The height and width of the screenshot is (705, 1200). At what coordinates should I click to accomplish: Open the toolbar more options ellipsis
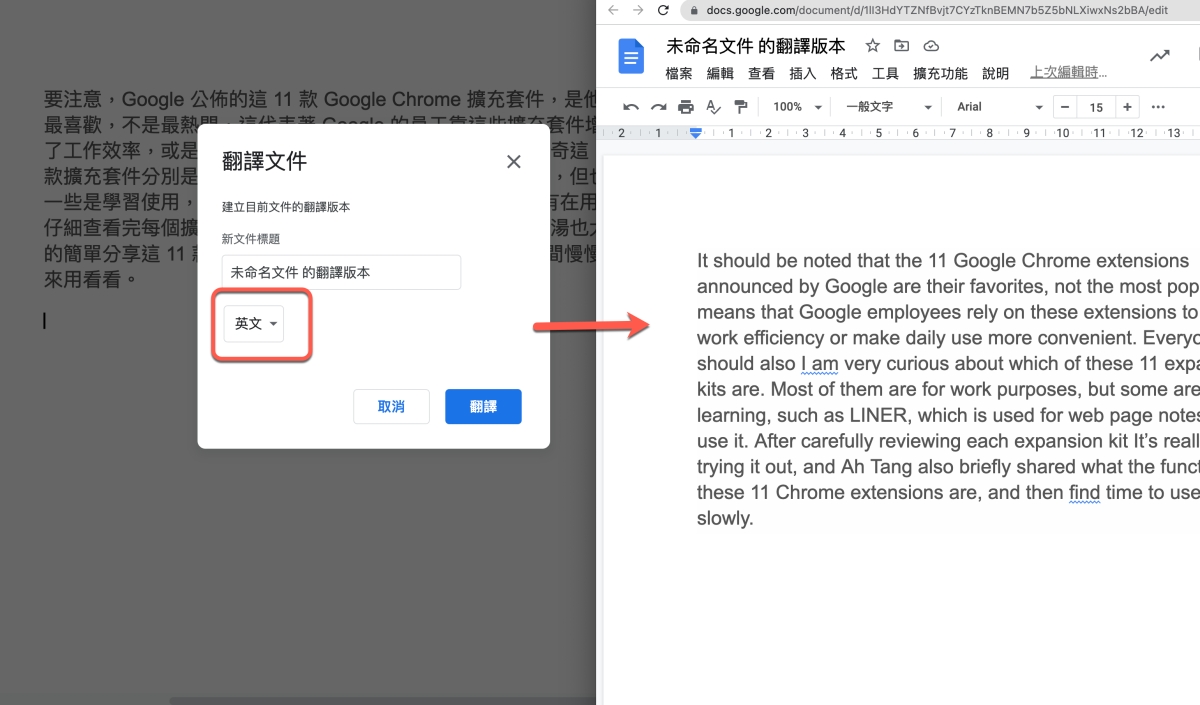click(1158, 107)
